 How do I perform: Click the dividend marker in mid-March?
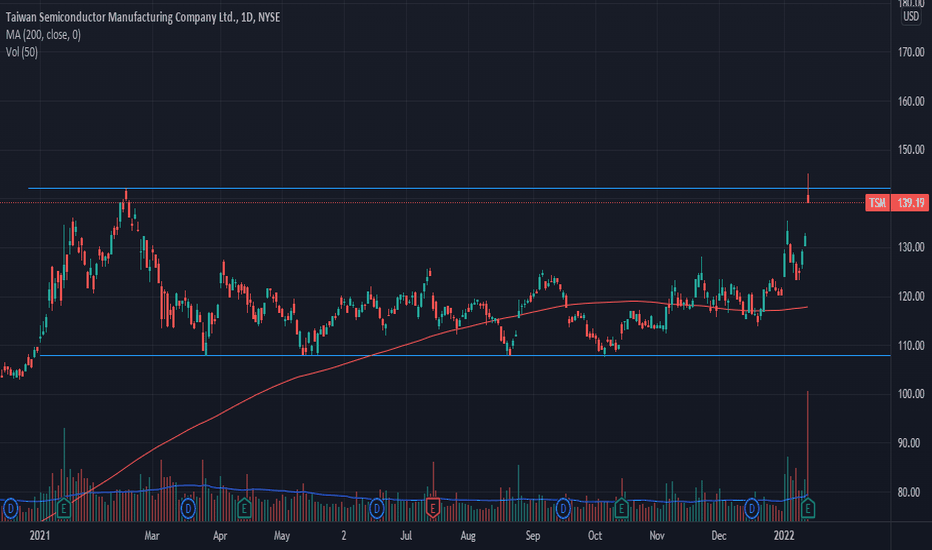point(188,509)
